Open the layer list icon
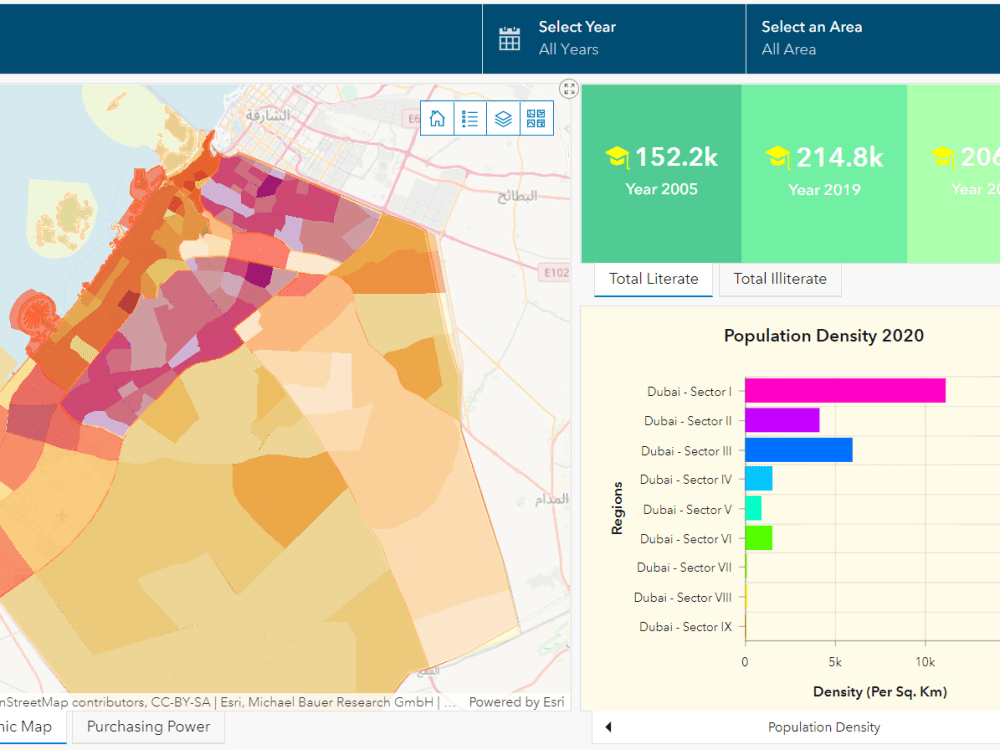The width and height of the screenshot is (1000, 750). point(502,118)
